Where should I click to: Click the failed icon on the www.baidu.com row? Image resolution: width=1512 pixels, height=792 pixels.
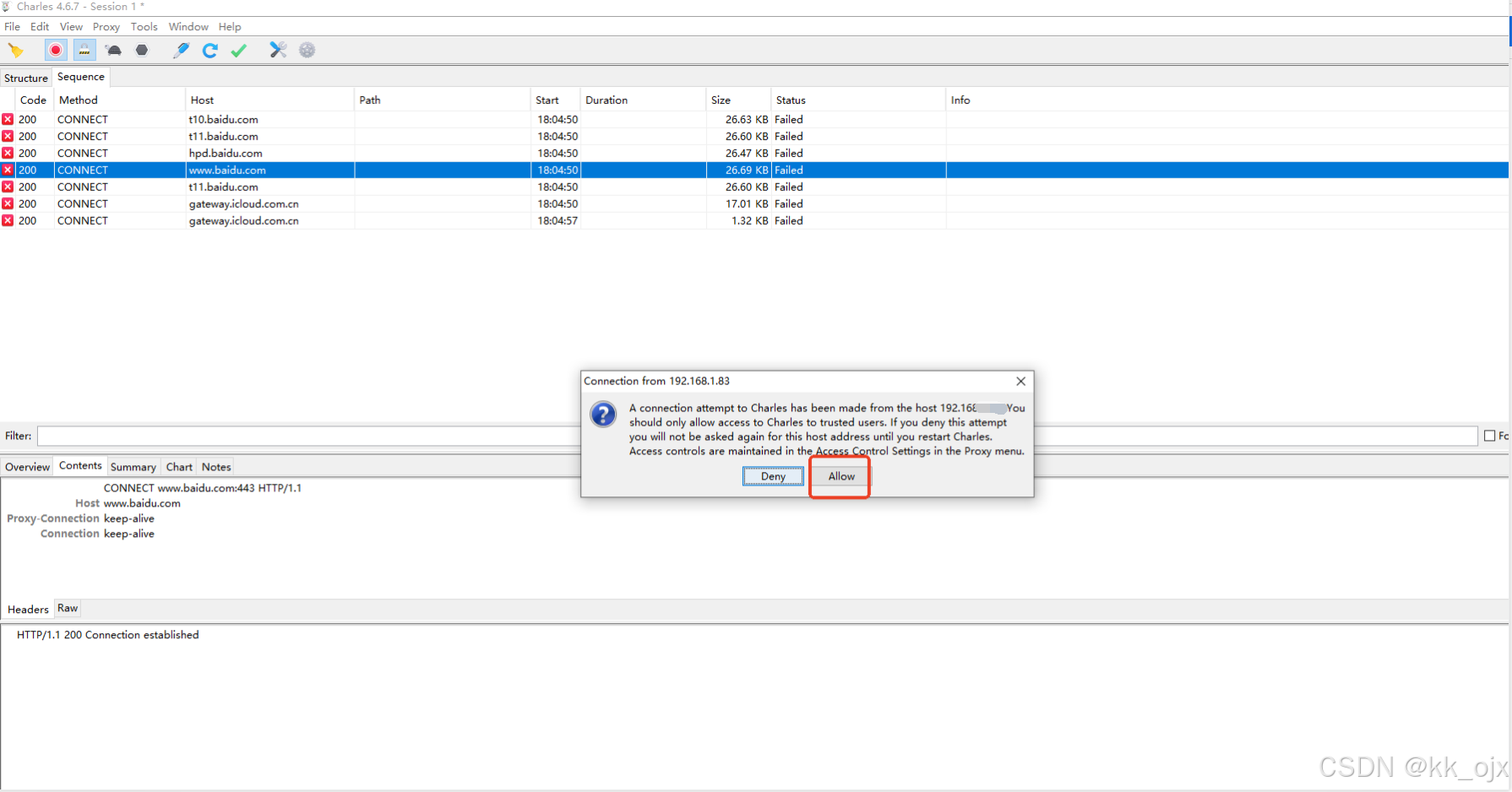tap(8, 171)
